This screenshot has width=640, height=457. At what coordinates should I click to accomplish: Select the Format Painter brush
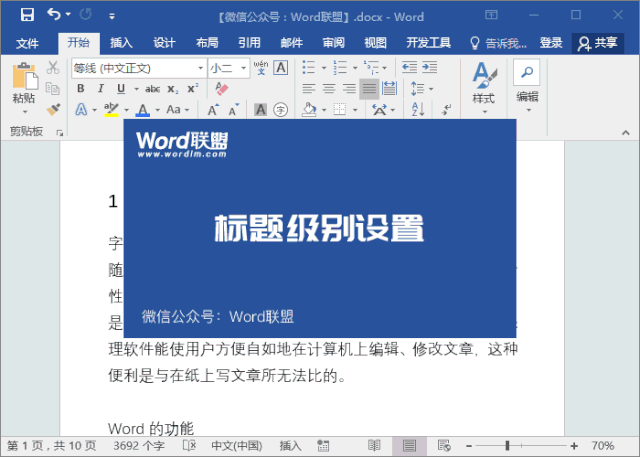click(53, 109)
